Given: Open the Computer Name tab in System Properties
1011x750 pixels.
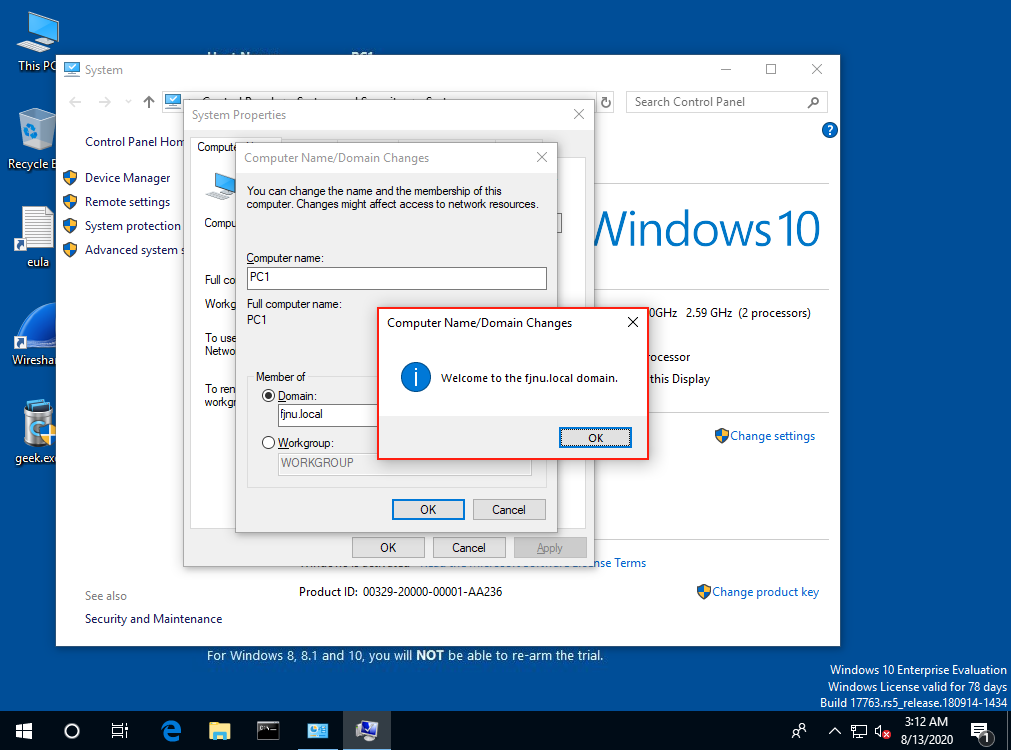Looking at the screenshot, I should [x=216, y=147].
